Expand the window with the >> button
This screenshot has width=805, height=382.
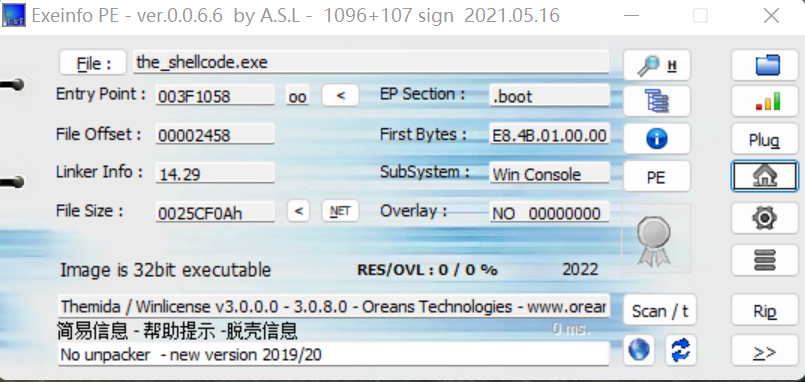pyautogui.click(x=765, y=351)
